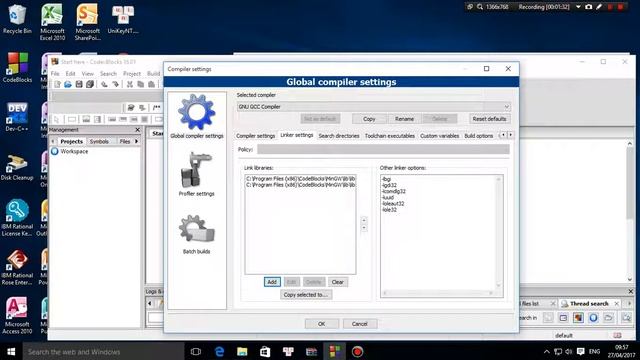Select Workspace item in Projects tree
The width and height of the screenshot is (640, 360).
[x=74, y=151]
